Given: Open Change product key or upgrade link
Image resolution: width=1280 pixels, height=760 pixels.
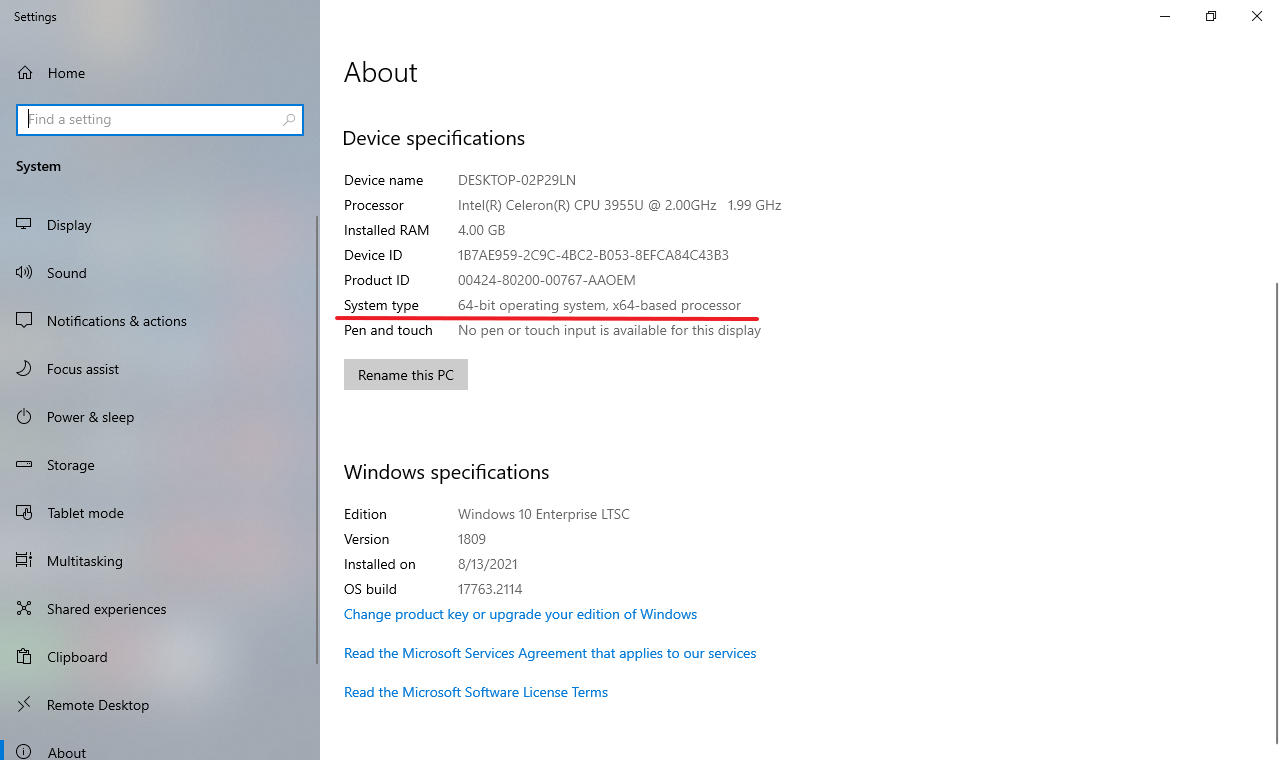Looking at the screenshot, I should coord(520,614).
